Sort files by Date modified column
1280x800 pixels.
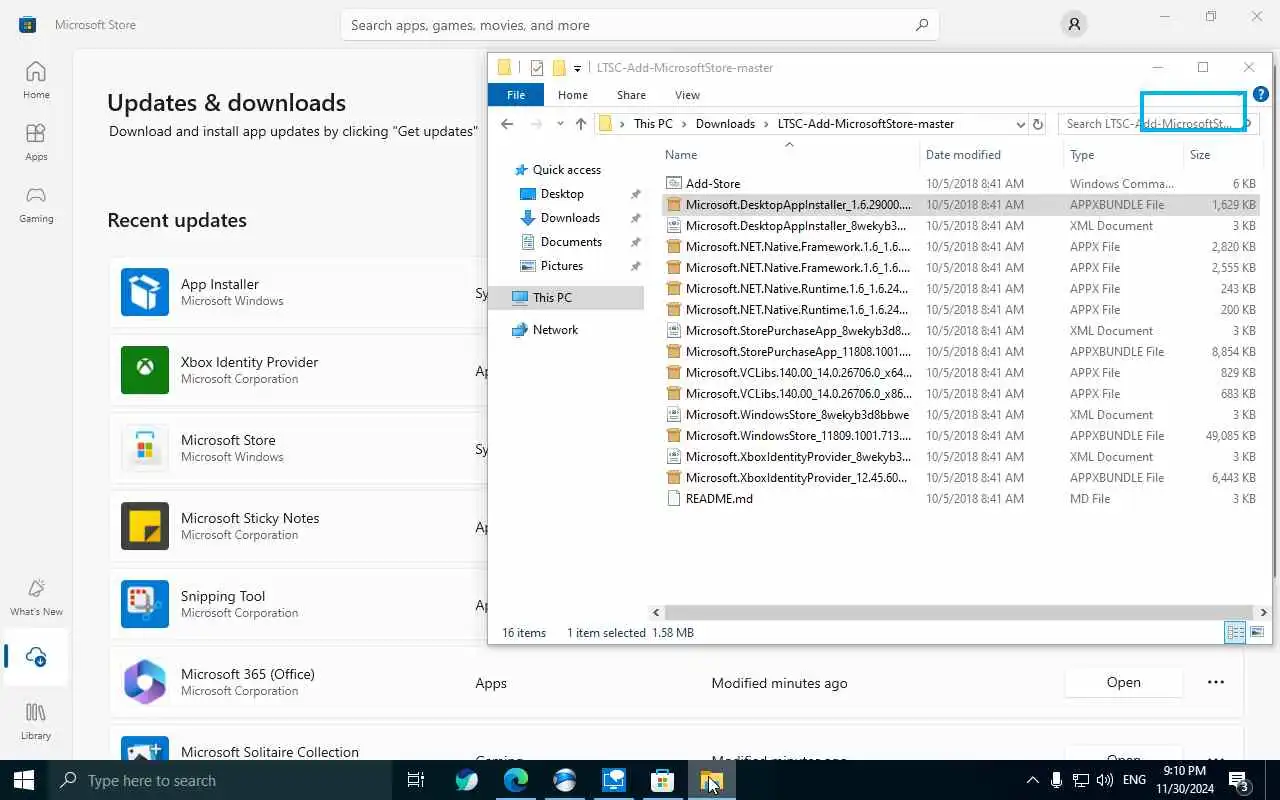tap(992, 155)
